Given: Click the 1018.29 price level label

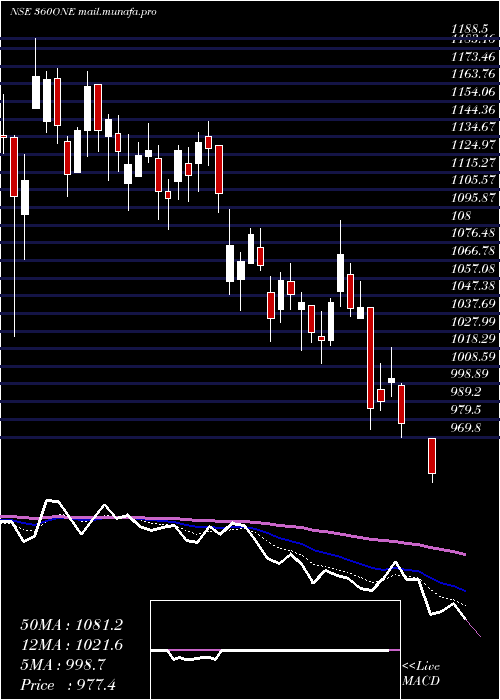Looking at the screenshot, I should 473,339.
